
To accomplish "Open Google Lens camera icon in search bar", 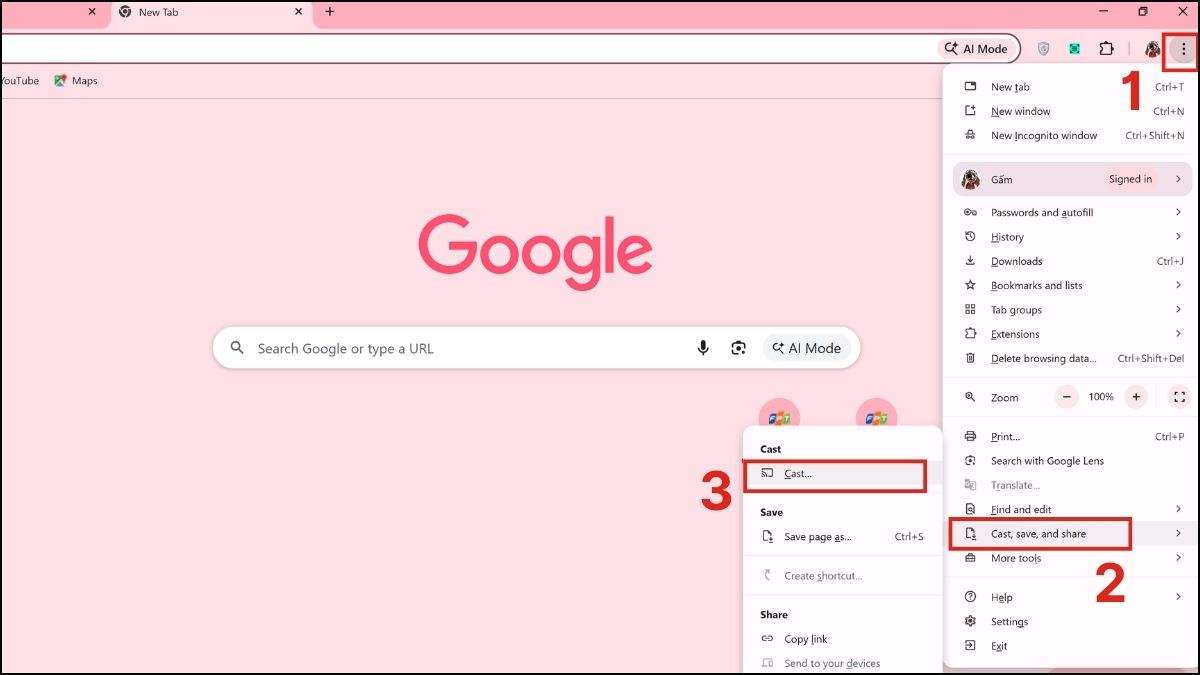I will pyautogui.click(x=739, y=348).
